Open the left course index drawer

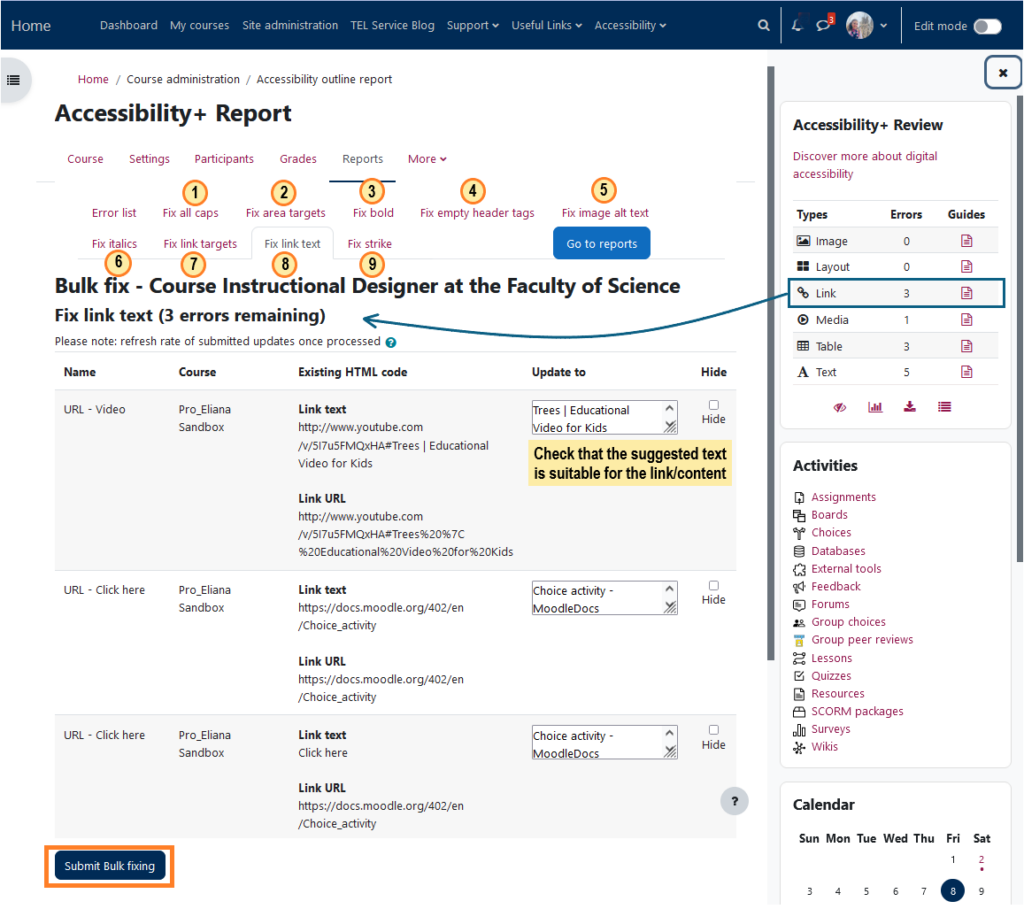[x=13, y=80]
